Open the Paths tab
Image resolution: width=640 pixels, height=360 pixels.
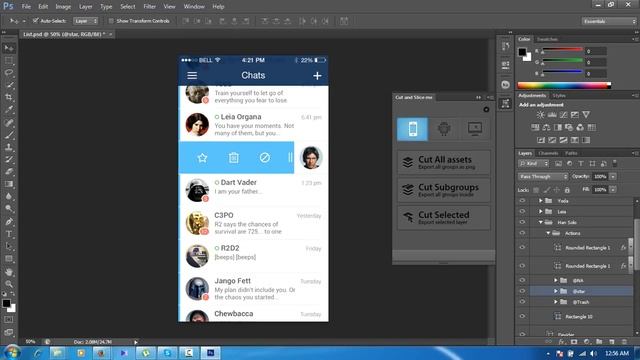tap(571, 153)
